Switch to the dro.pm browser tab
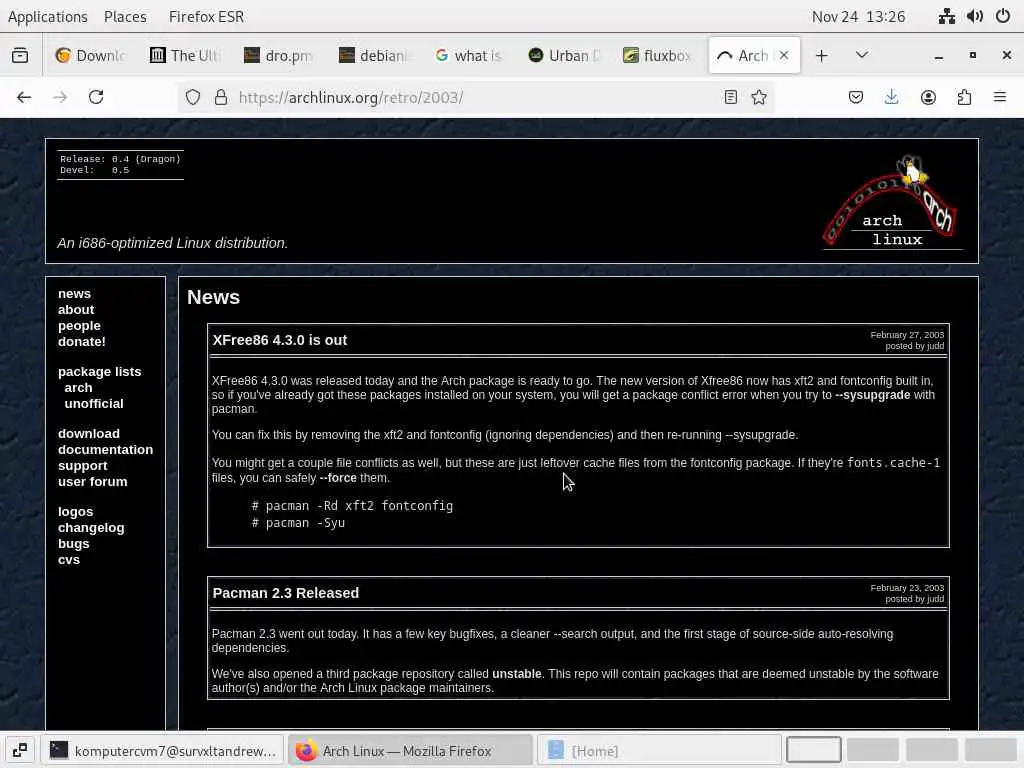This screenshot has width=1024, height=768. [x=279, y=56]
